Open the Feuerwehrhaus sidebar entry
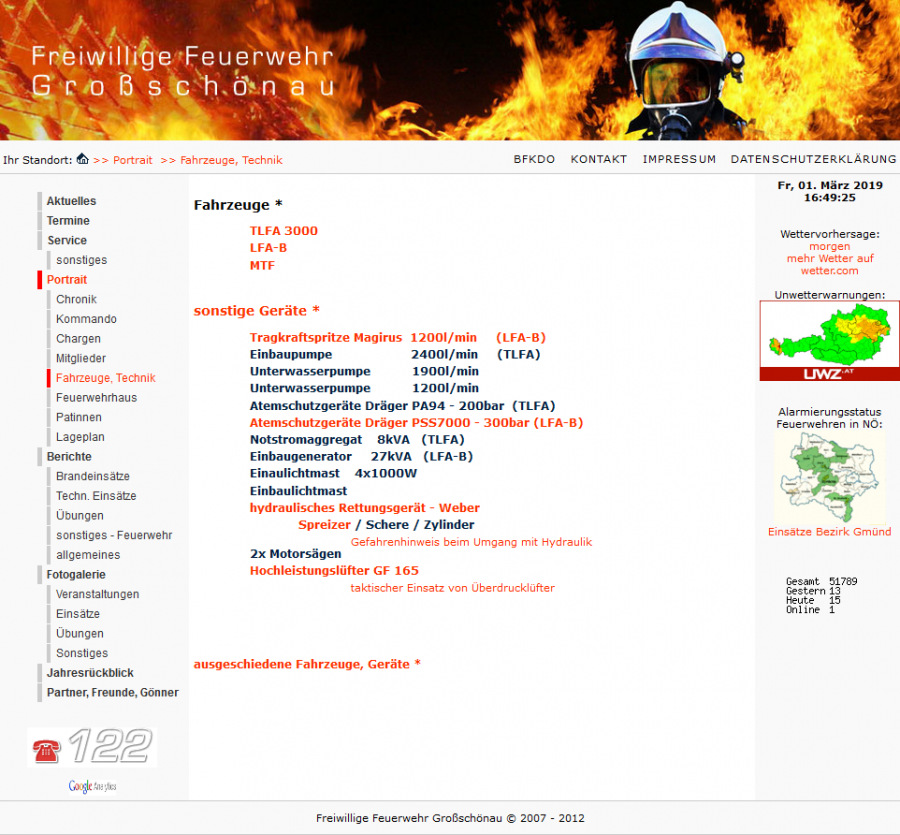 pos(96,398)
